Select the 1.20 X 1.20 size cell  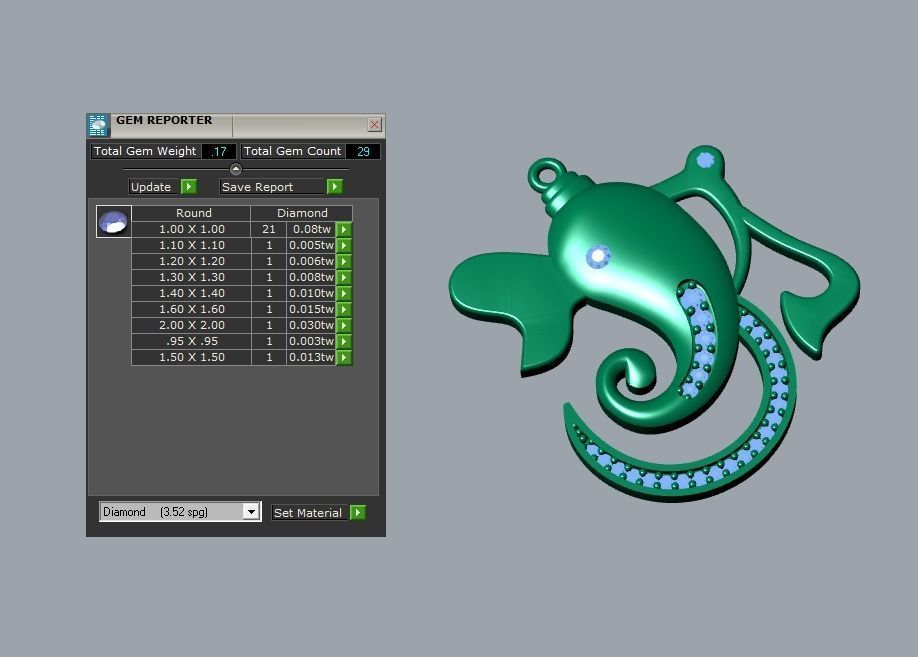tap(191, 261)
